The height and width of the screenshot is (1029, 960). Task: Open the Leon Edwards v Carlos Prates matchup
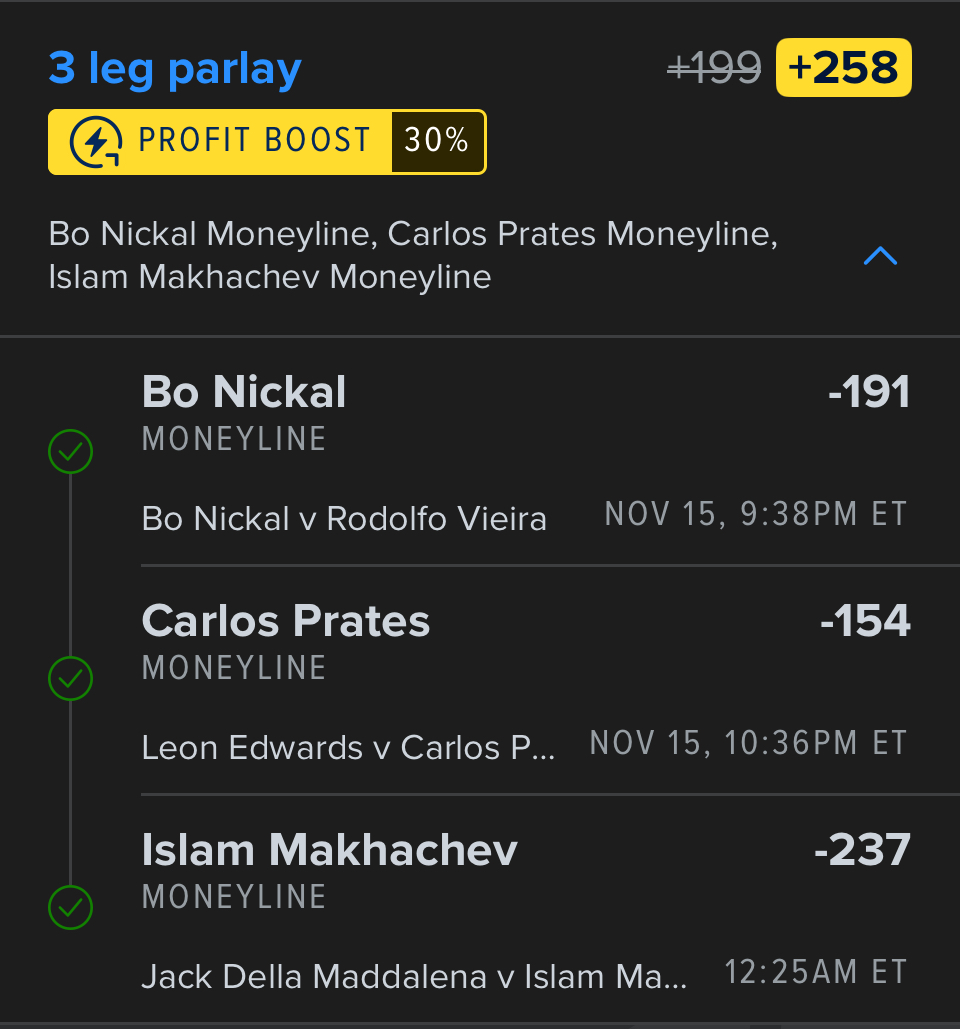tap(348, 747)
